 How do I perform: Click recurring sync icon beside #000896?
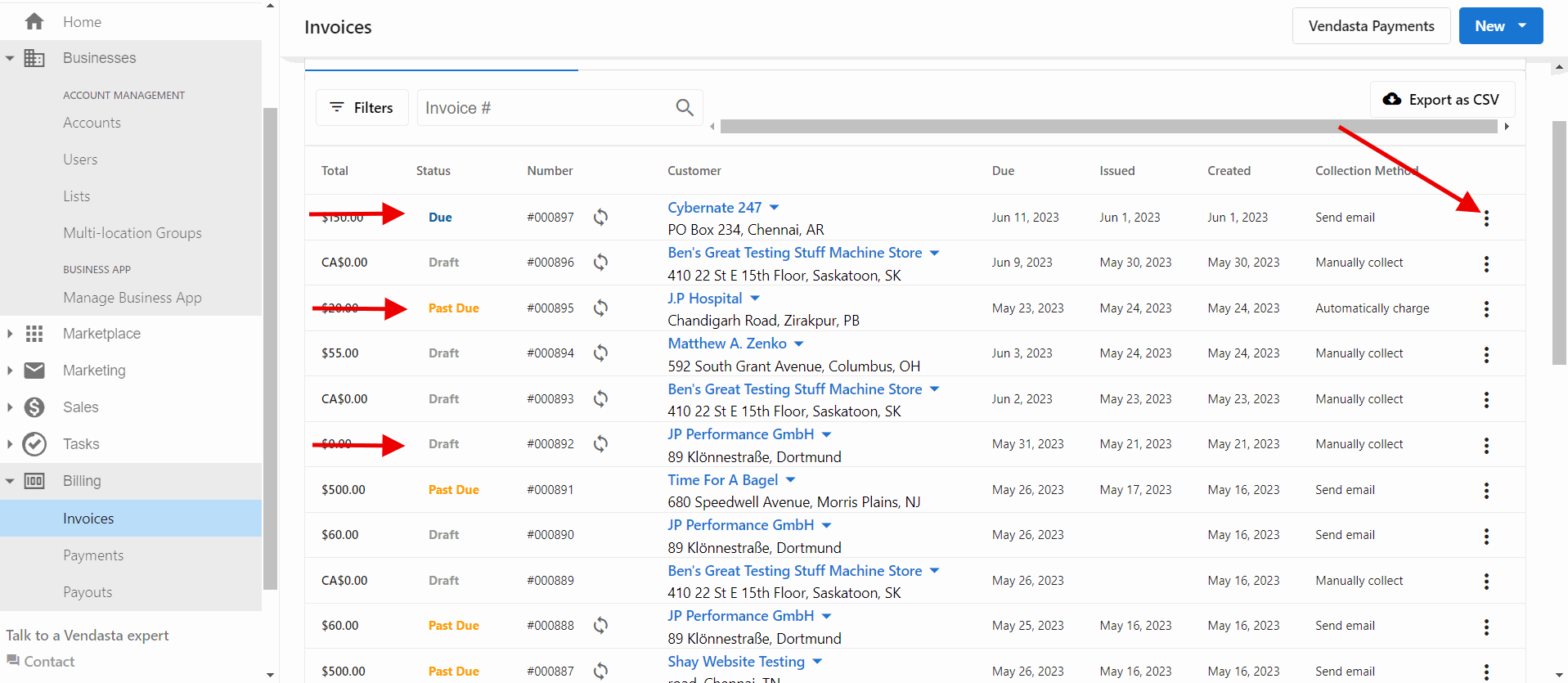[x=600, y=263]
